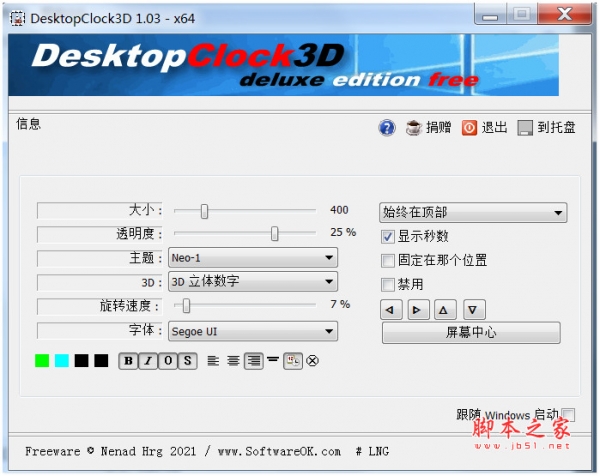Click the DesktopClock3D deluxe edition banner
Screen dimensions: 600x476
click(283, 65)
